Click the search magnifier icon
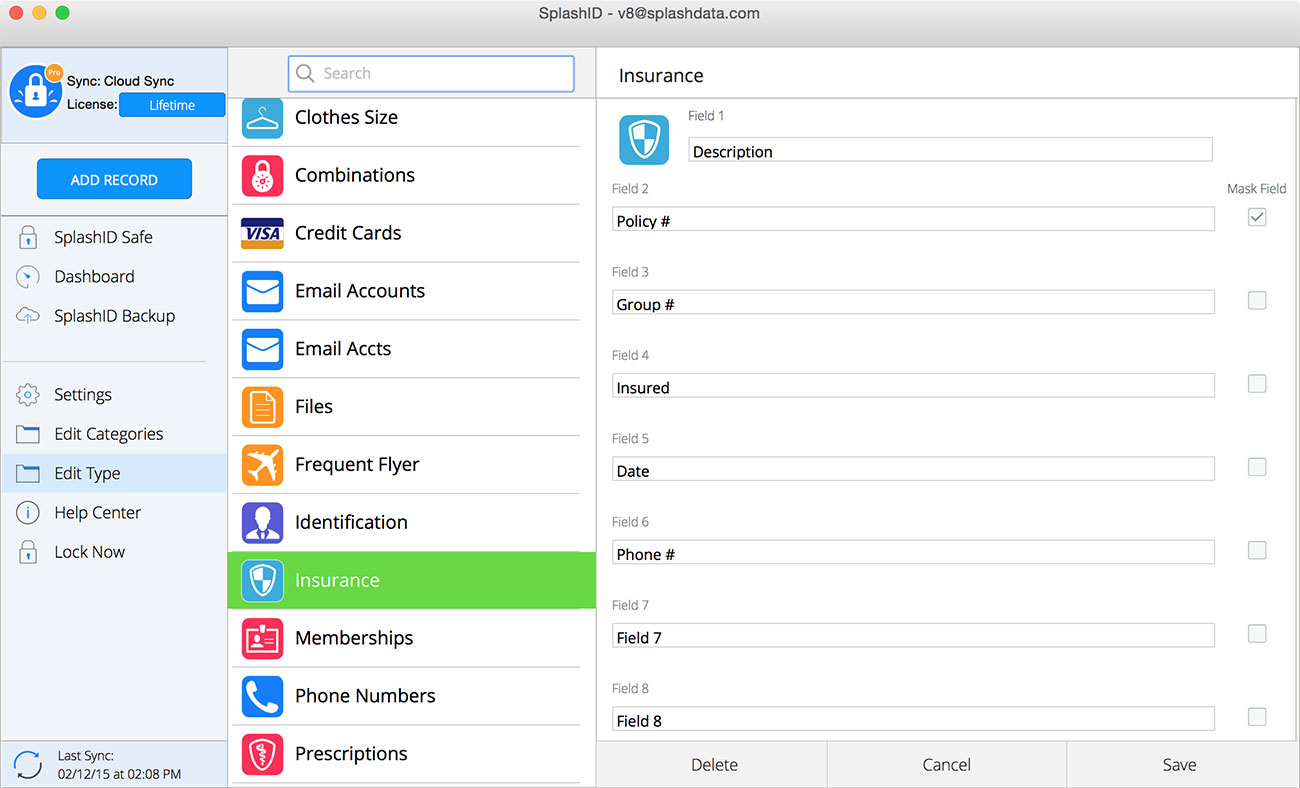1300x788 pixels. (305, 74)
